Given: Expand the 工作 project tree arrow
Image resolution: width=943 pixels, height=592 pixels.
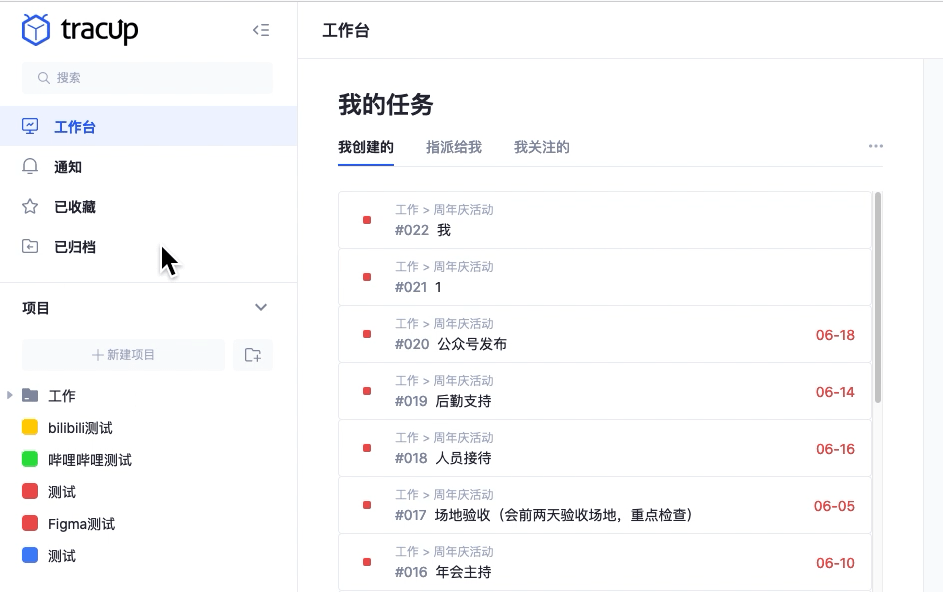Looking at the screenshot, I should click(10, 395).
